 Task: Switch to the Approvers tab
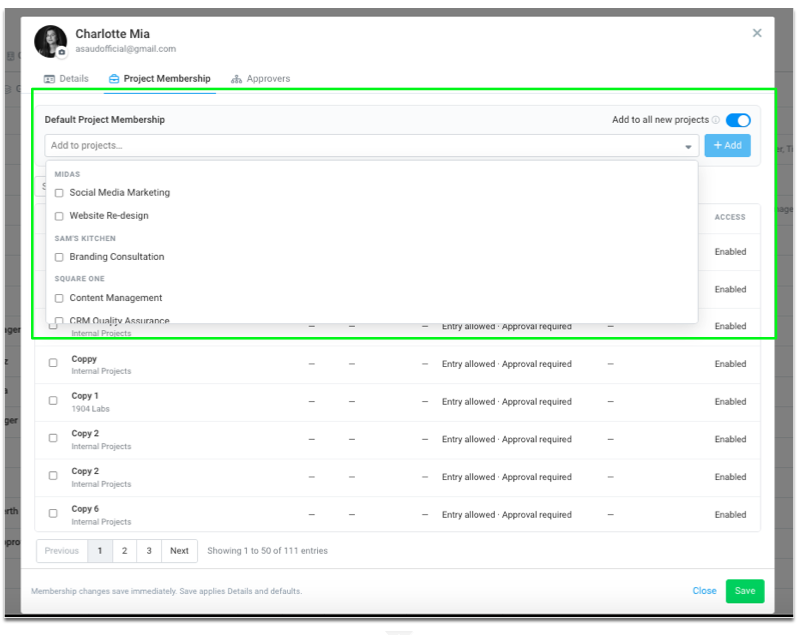point(261,79)
